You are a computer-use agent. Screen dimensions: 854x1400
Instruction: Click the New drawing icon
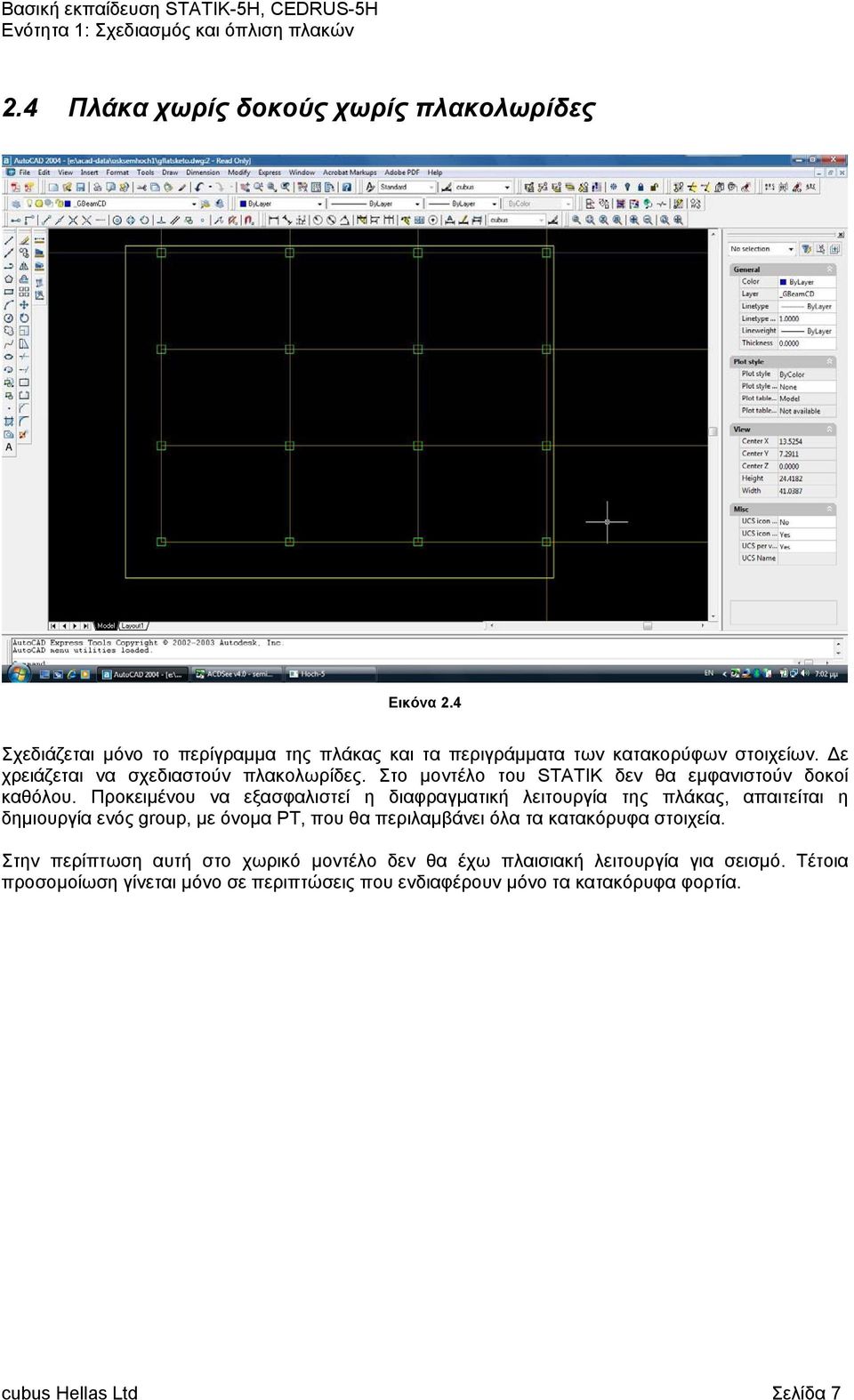tap(53, 188)
